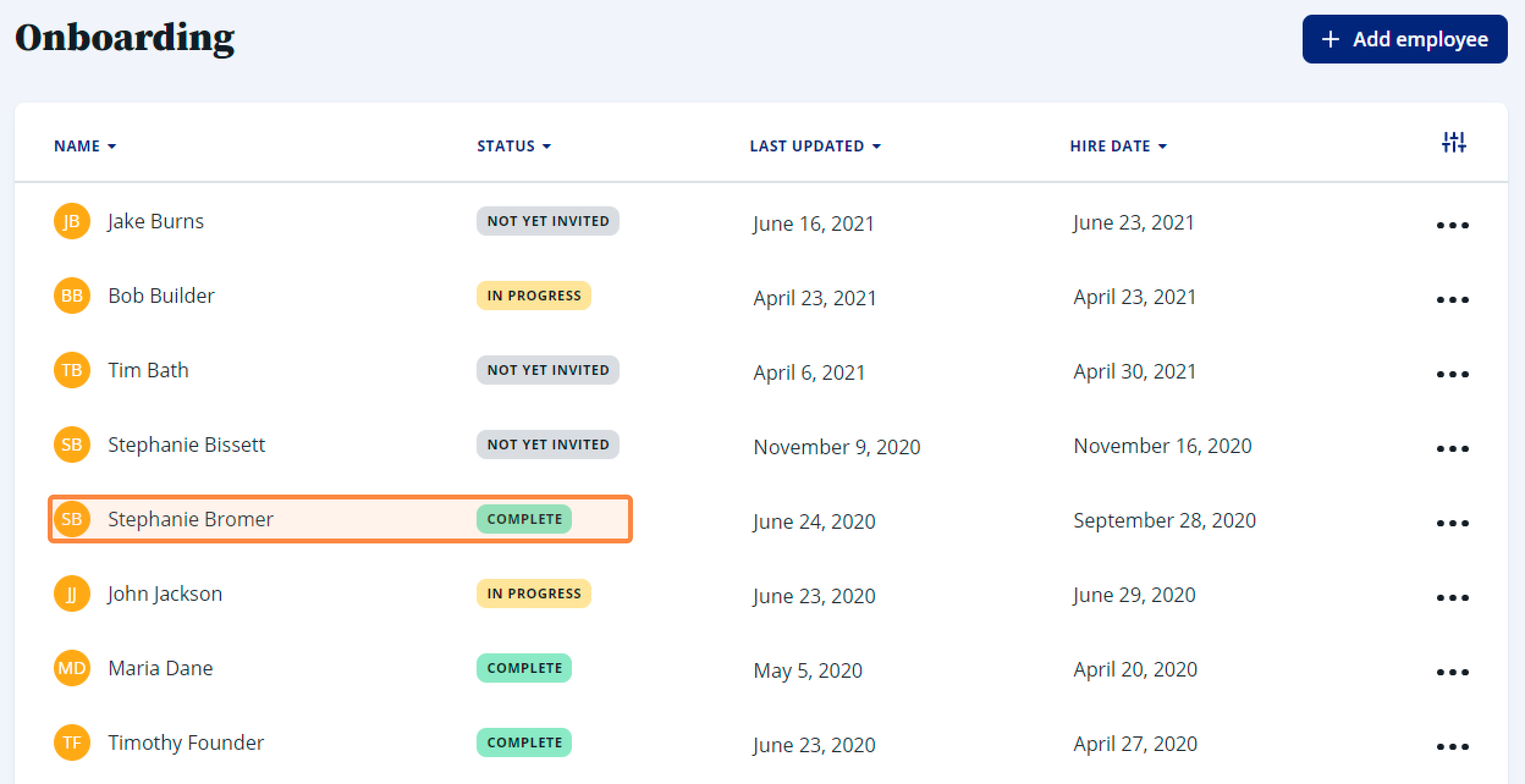Click Stephanie Bromer's COMPLETE badge

pyautogui.click(x=524, y=519)
